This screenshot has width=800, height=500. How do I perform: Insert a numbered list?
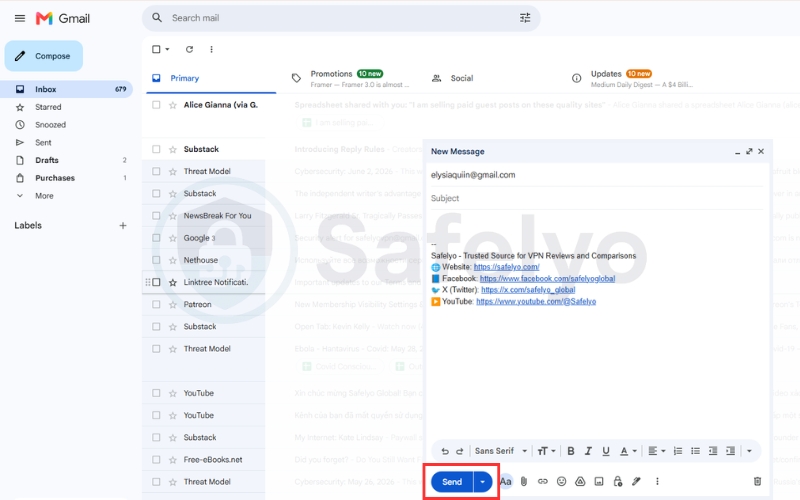[x=678, y=451]
